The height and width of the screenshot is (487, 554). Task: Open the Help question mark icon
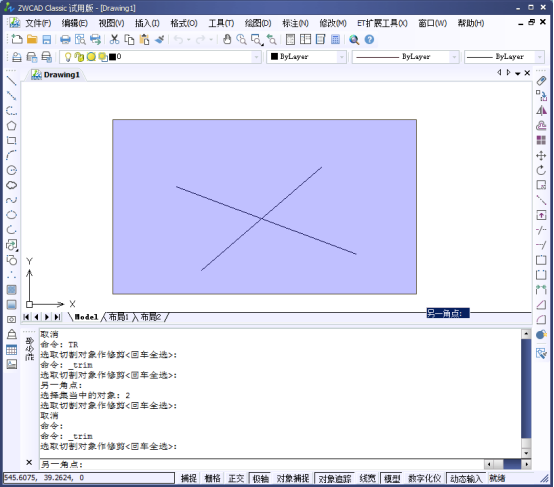pyautogui.click(x=369, y=39)
